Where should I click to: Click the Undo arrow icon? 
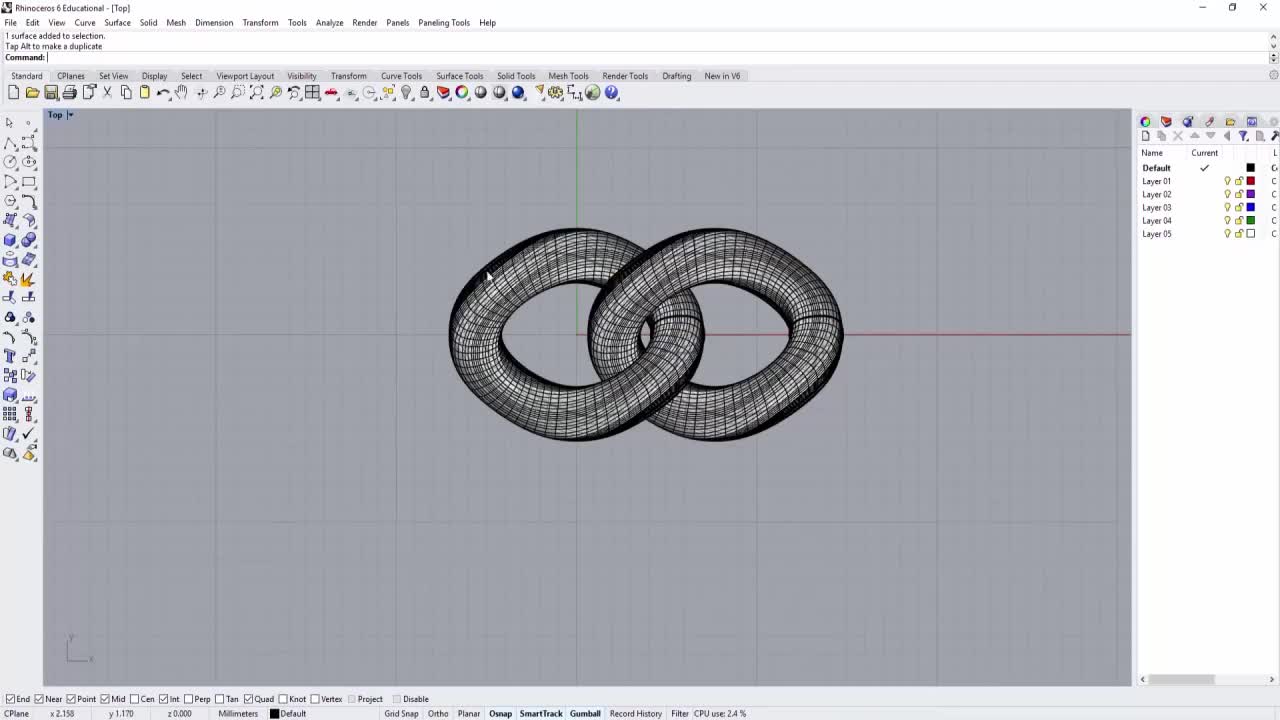(x=163, y=93)
